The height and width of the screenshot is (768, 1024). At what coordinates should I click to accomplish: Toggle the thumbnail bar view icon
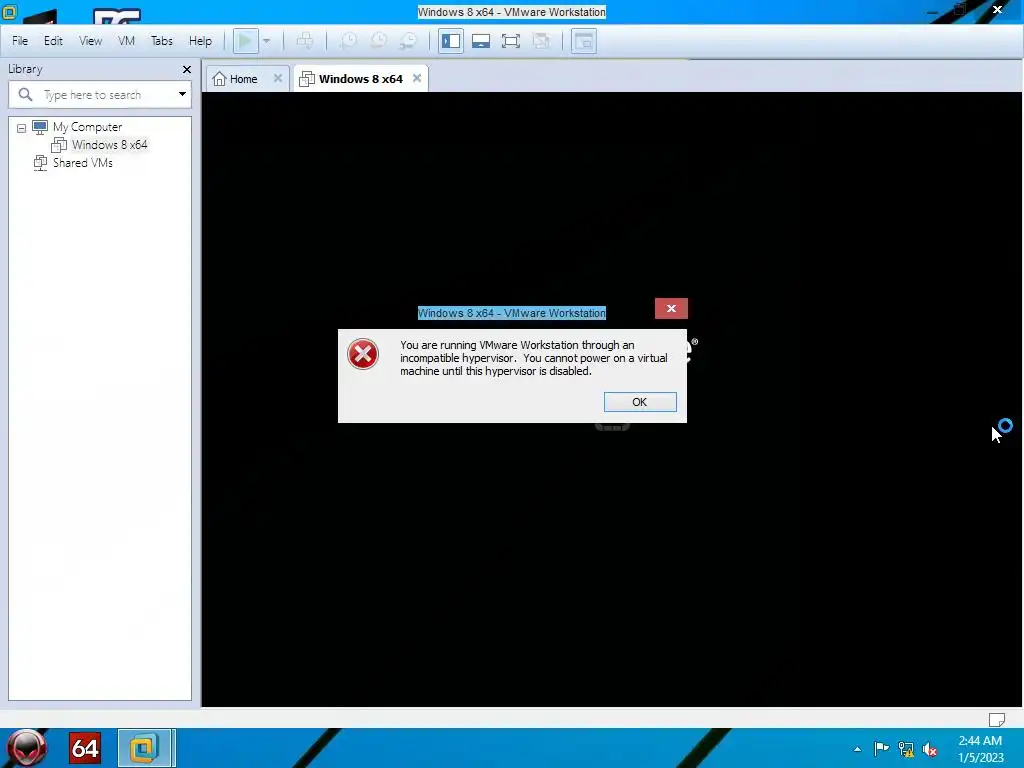(x=481, y=41)
